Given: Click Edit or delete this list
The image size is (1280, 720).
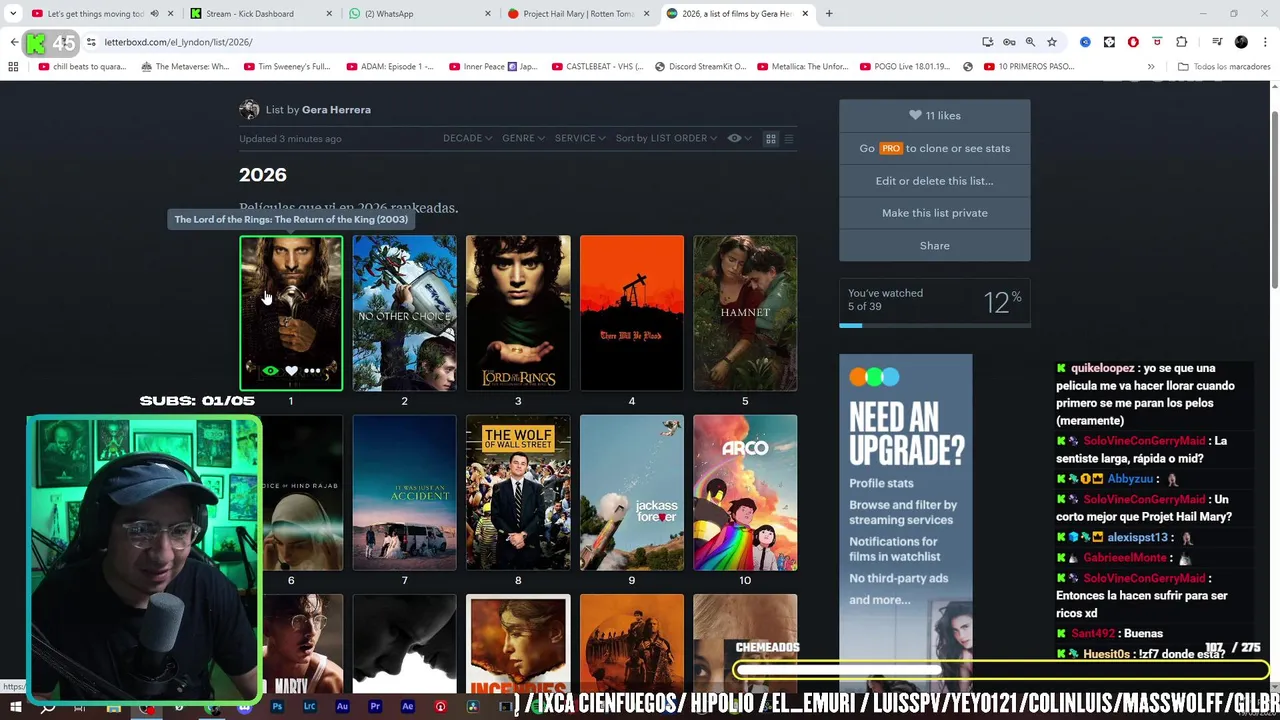Looking at the screenshot, I should point(934,181).
